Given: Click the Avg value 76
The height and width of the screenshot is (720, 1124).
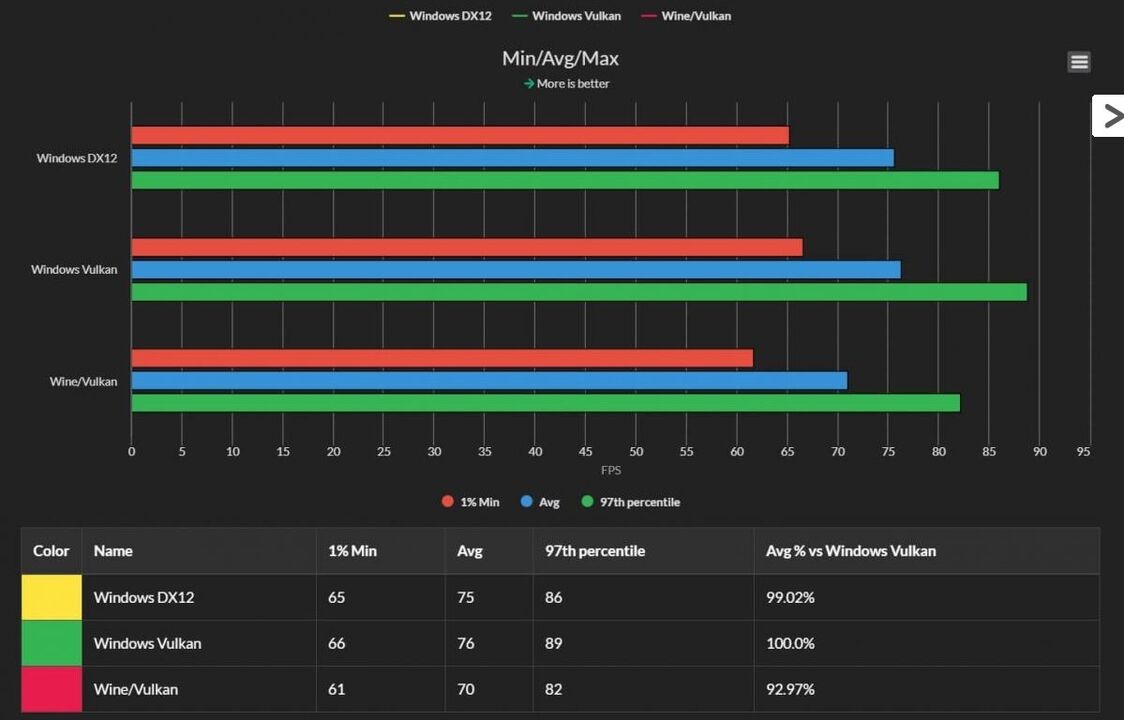Looking at the screenshot, I should 466,643.
